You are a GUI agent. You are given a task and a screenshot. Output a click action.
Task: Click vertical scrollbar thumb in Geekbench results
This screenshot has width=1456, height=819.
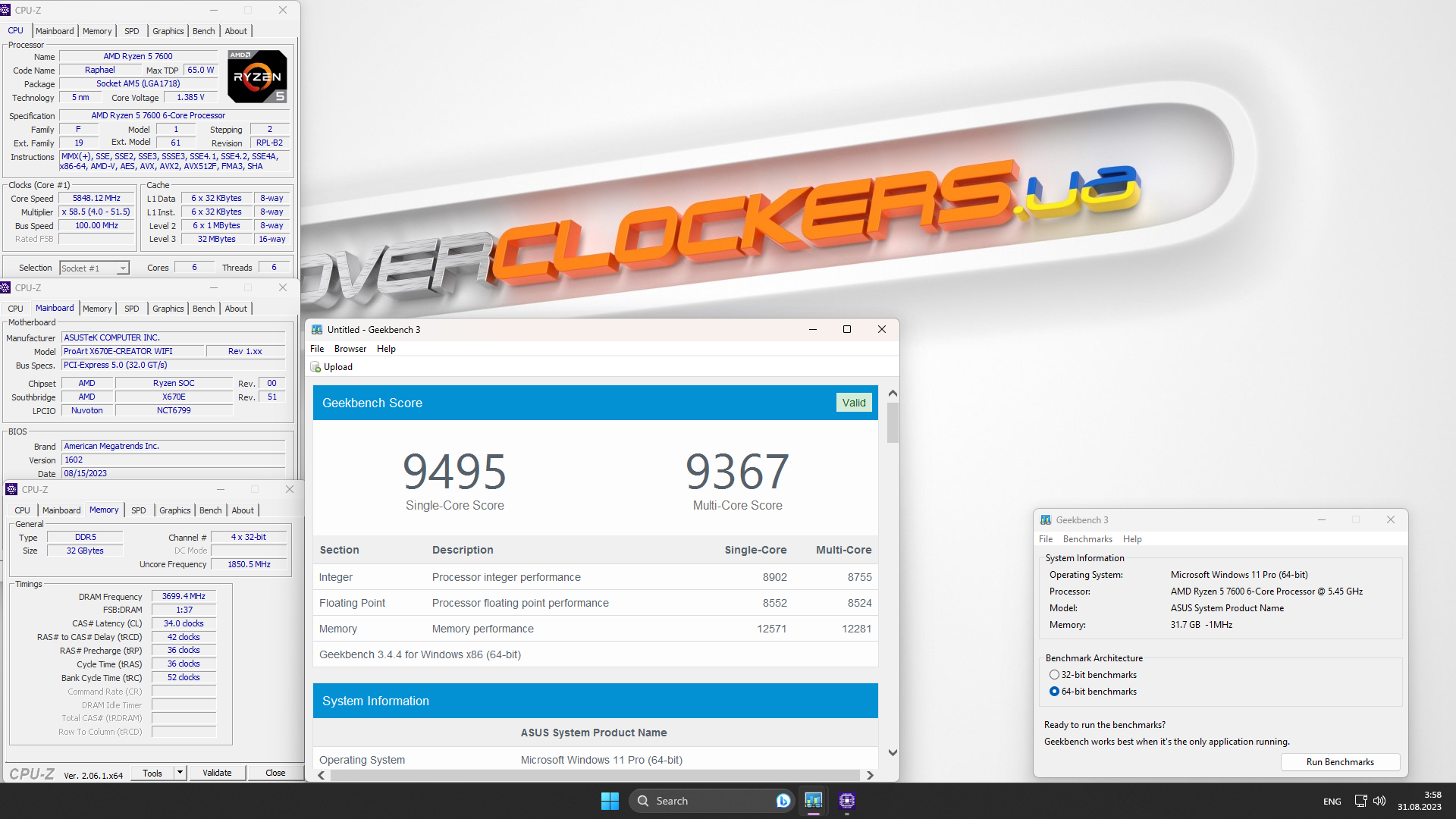tap(893, 423)
